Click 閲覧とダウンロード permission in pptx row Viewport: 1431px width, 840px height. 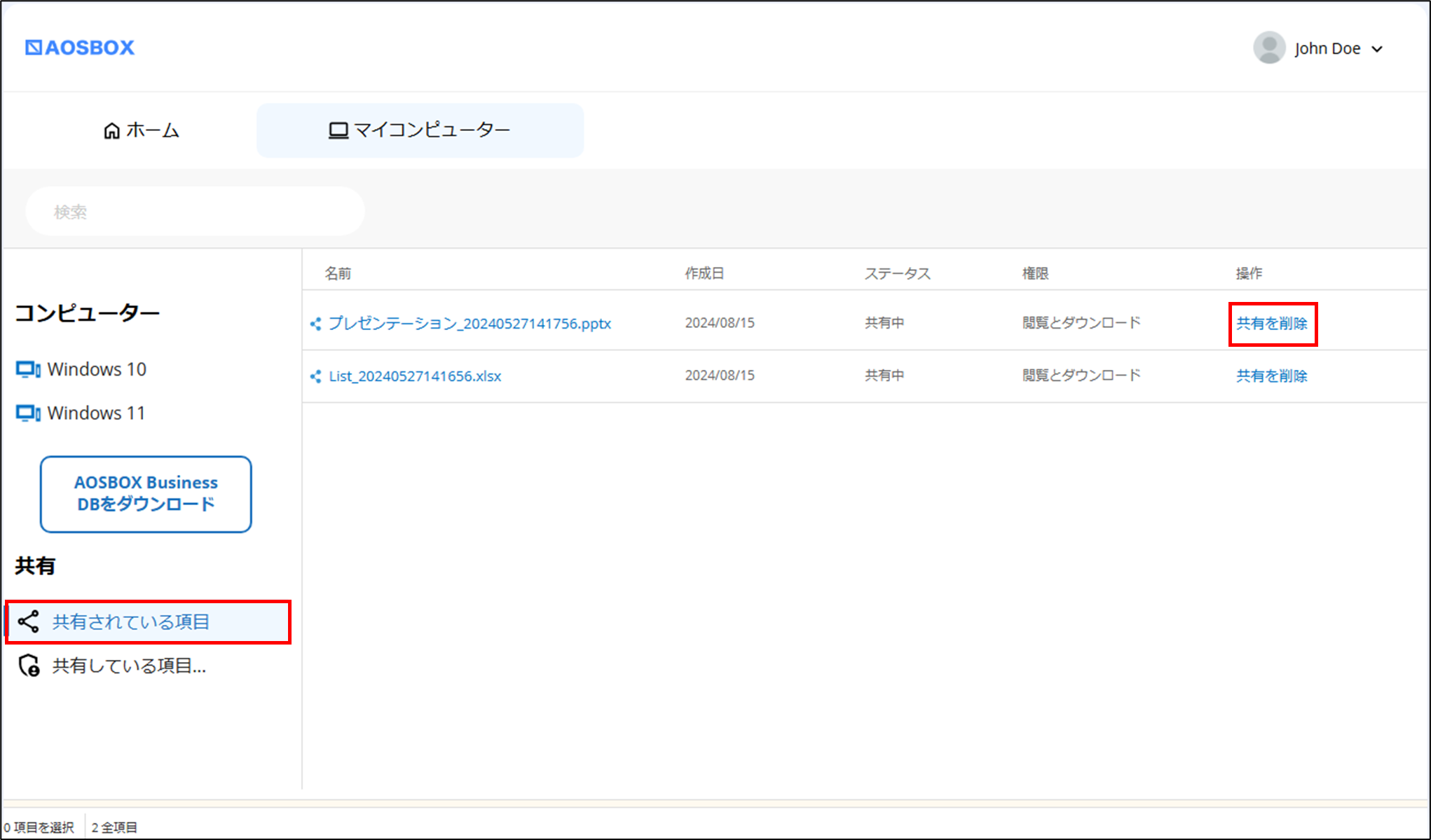coord(1081,323)
